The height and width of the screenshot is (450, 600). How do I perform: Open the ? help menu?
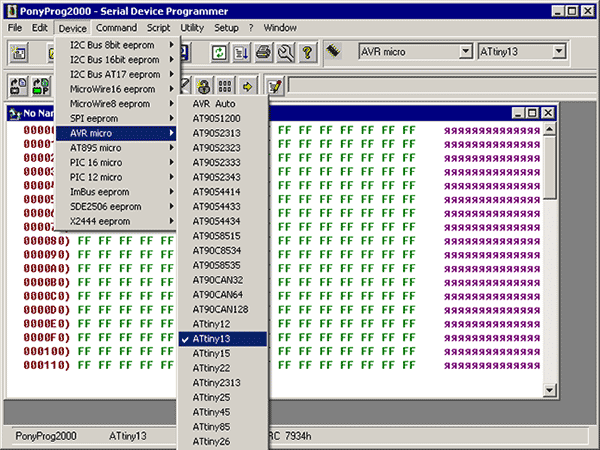pos(251,28)
